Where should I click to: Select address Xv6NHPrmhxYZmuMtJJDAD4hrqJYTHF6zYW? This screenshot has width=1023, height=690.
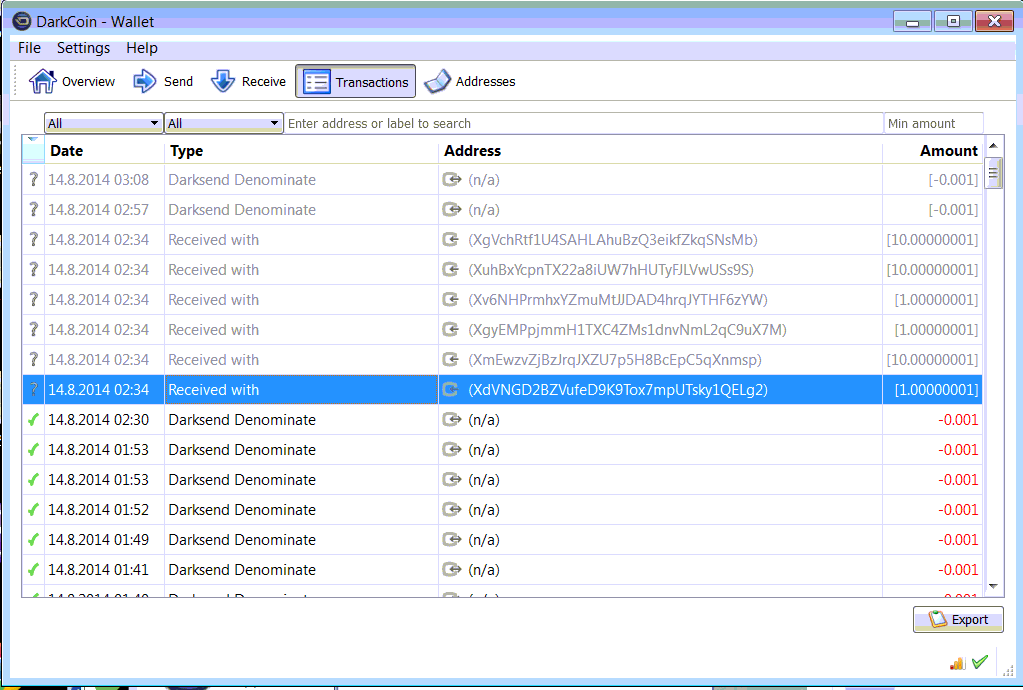(x=618, y=300)
